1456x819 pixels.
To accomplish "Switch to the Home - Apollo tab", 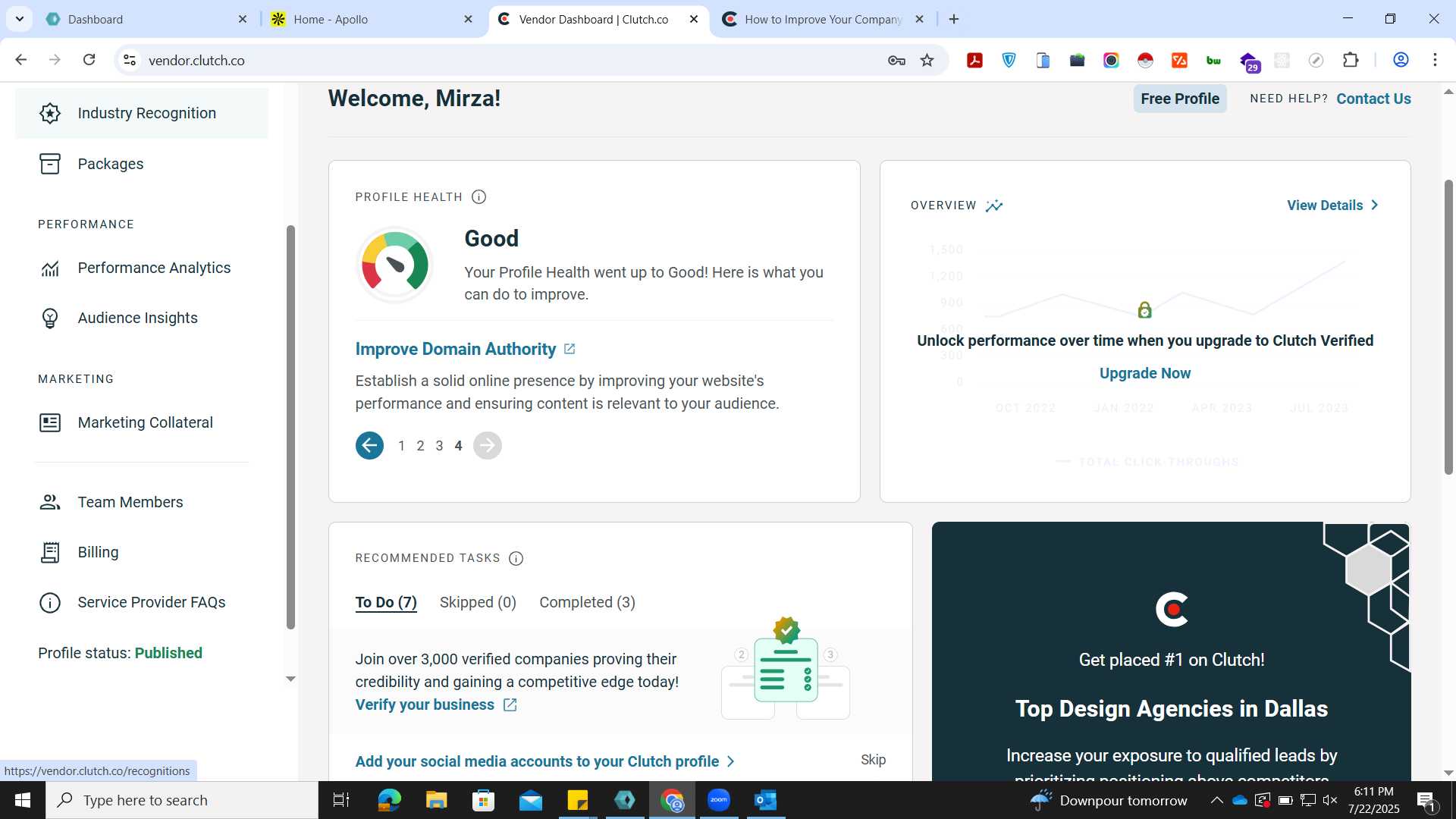I will (372, 19).
